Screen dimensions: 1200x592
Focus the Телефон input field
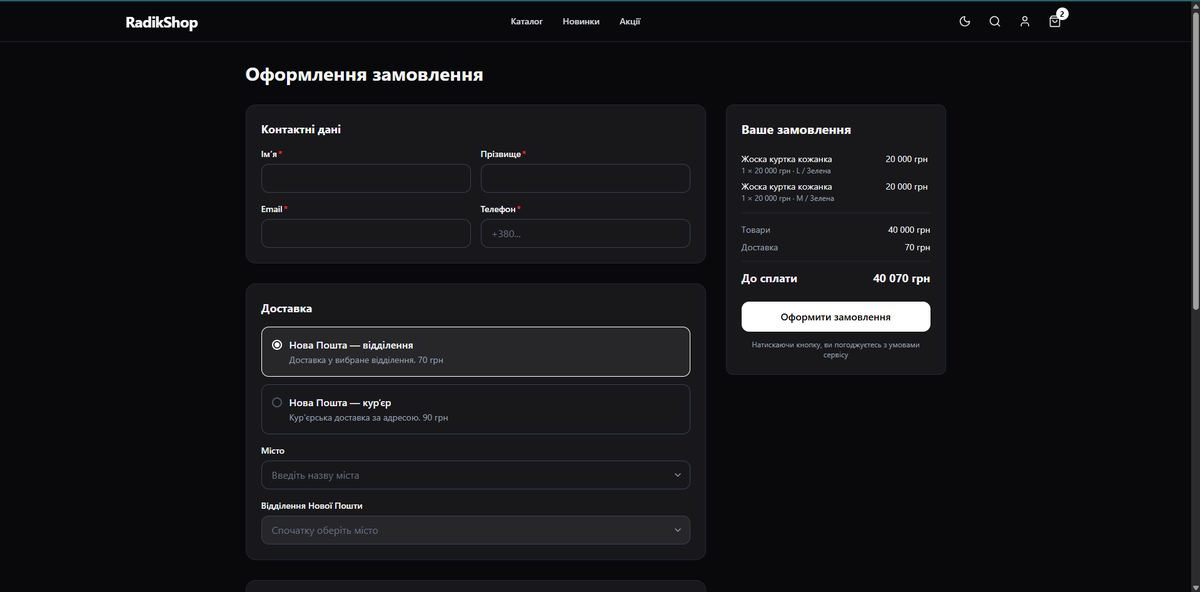(585, 233)
